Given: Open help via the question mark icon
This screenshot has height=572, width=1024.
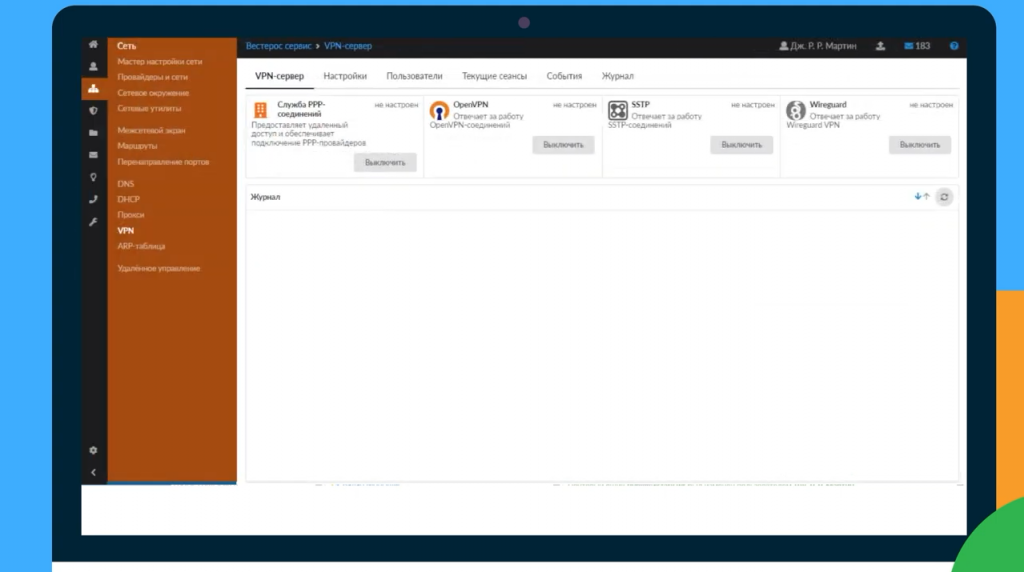Looking at the screenshot, I should (954, 46).
